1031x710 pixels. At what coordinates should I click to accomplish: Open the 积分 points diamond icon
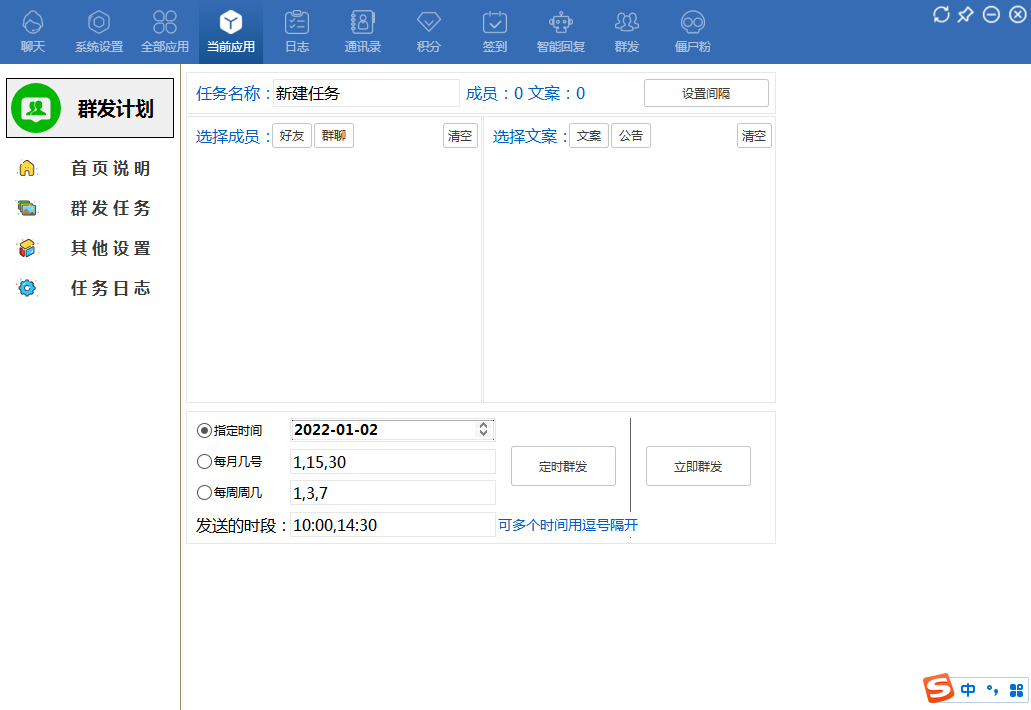[x=429, y=23]
